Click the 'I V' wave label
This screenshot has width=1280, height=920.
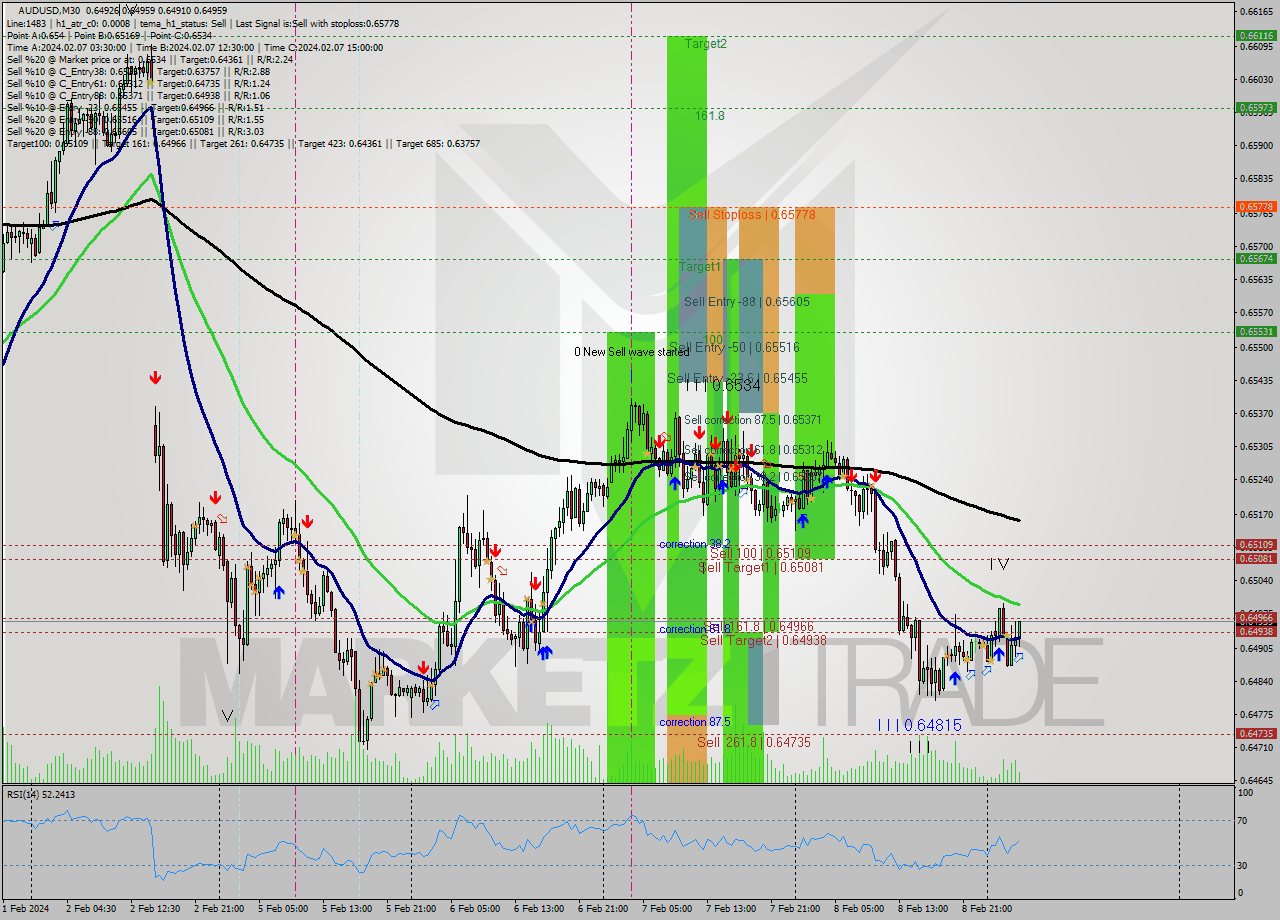[x=999, y=564]
